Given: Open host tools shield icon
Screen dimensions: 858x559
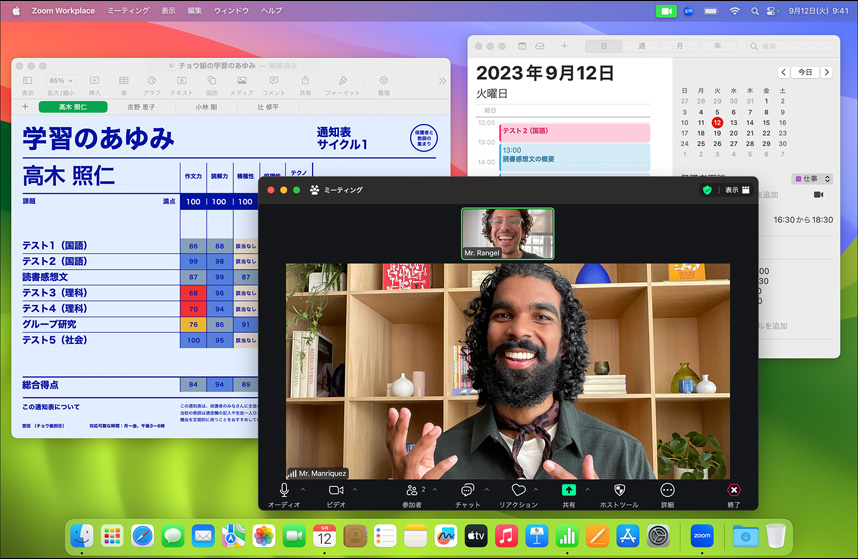Looking at the screenshot, I should click(x=619, y=490).
